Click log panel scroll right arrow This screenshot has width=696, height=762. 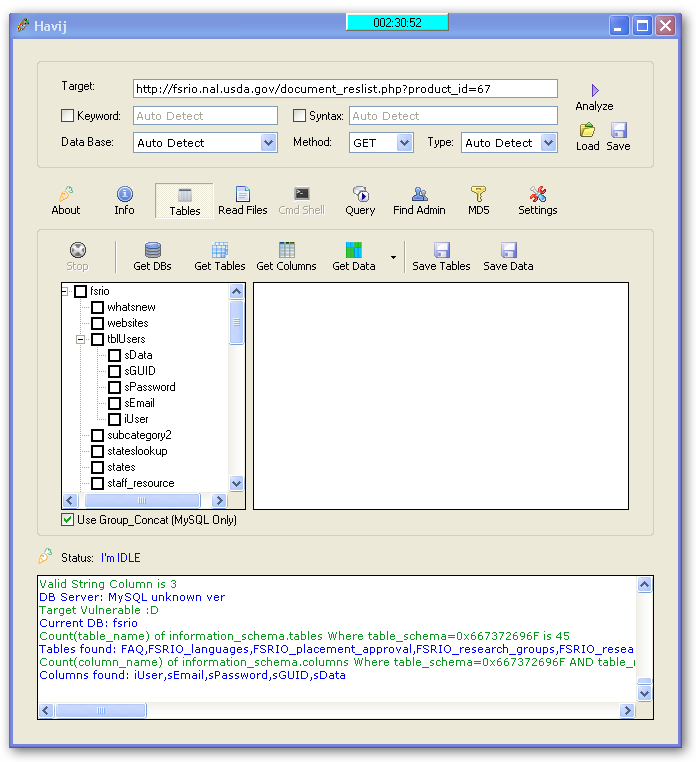point(627,710)
